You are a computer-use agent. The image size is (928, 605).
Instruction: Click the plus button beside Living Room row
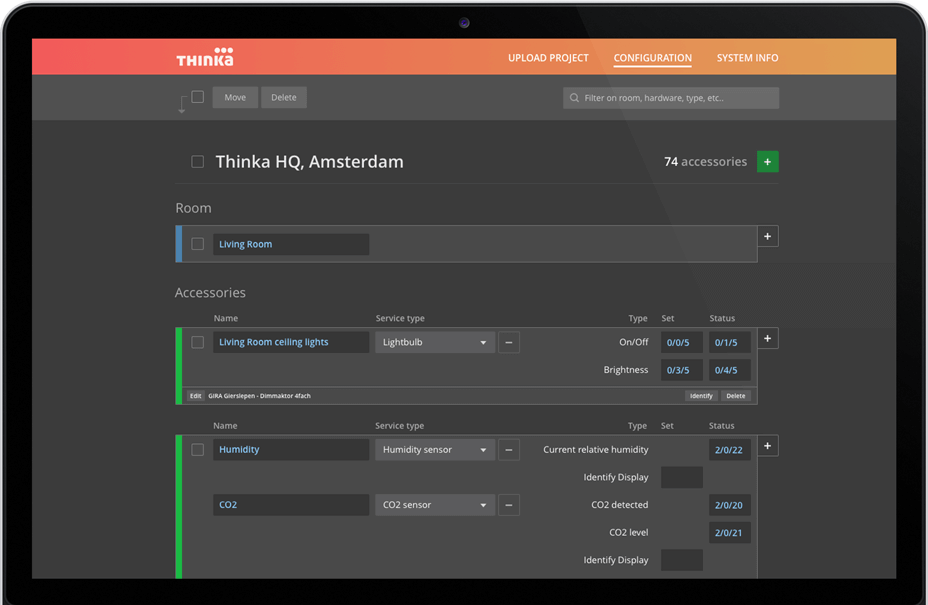click(x=768, y=236)
